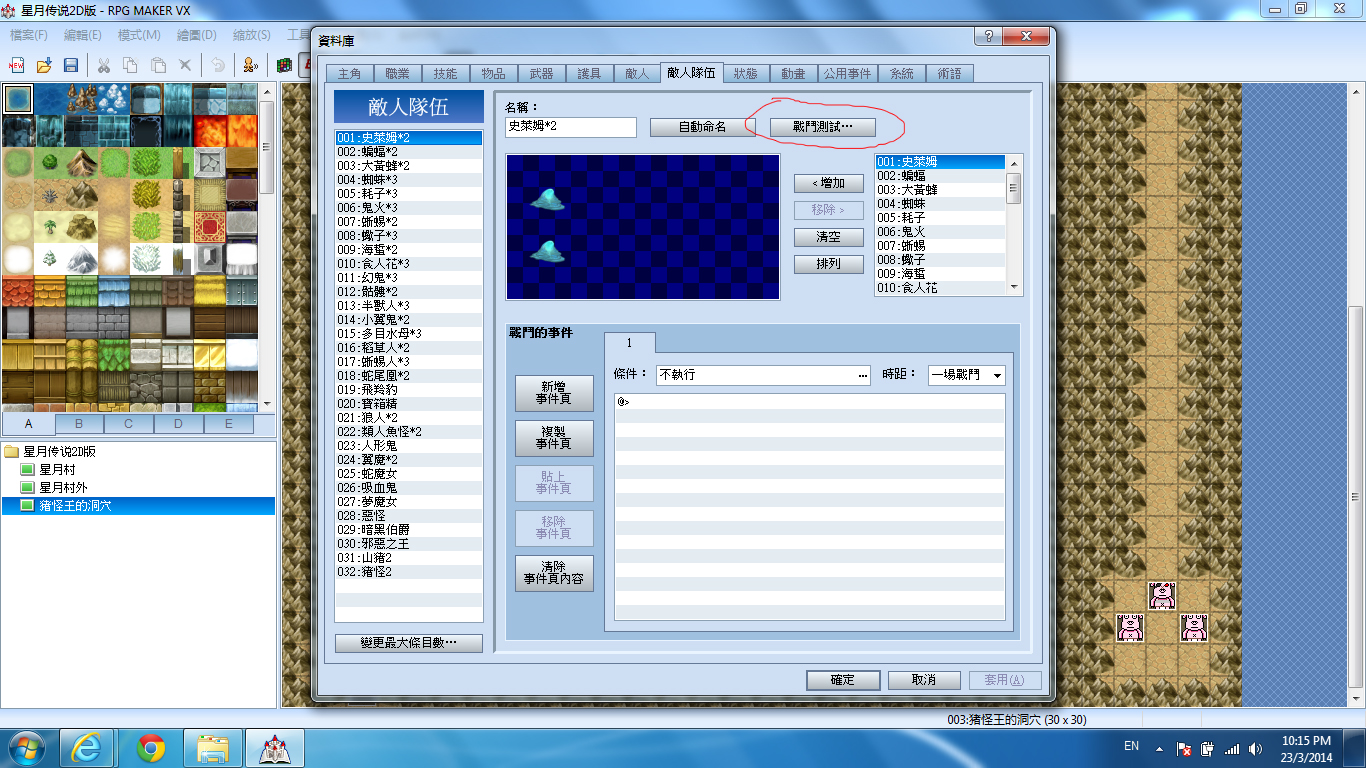Open the 檔案(F) menu
The image size is (1366, 768).
(29, 35)
